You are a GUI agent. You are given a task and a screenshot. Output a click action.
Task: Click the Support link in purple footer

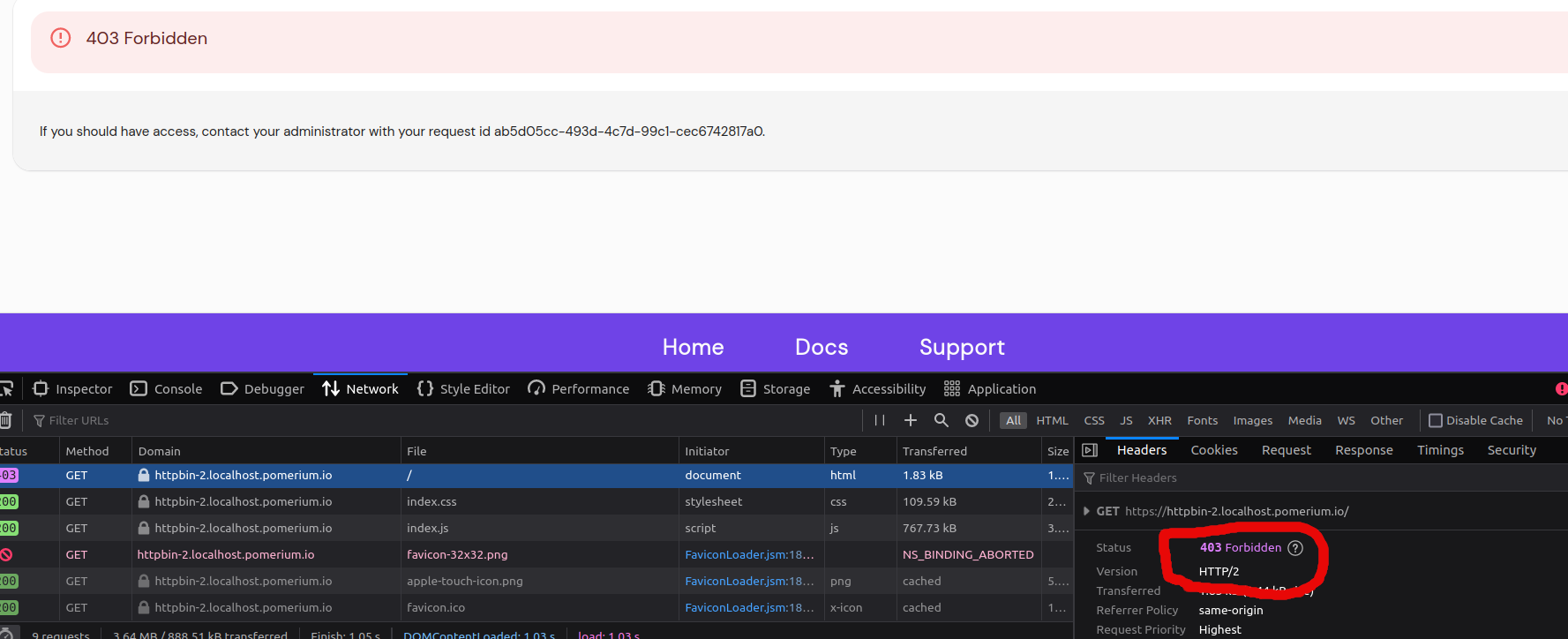962,347
